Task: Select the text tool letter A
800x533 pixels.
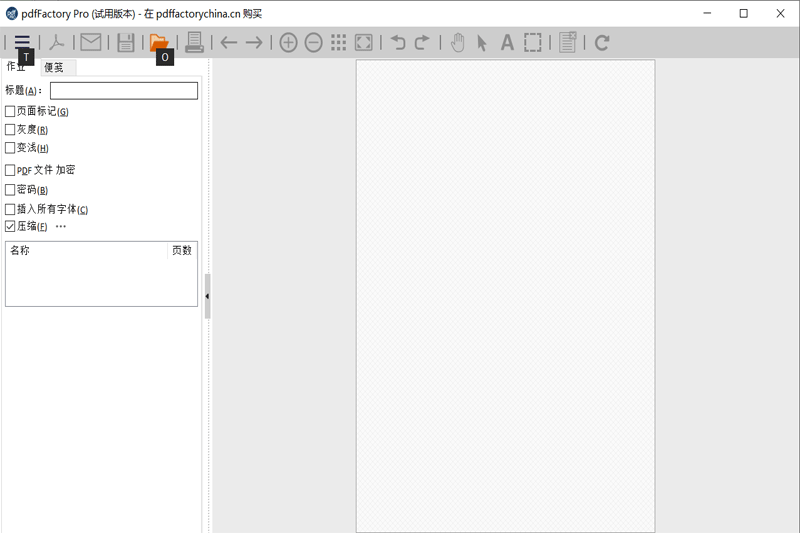Action: coord(507,42)
